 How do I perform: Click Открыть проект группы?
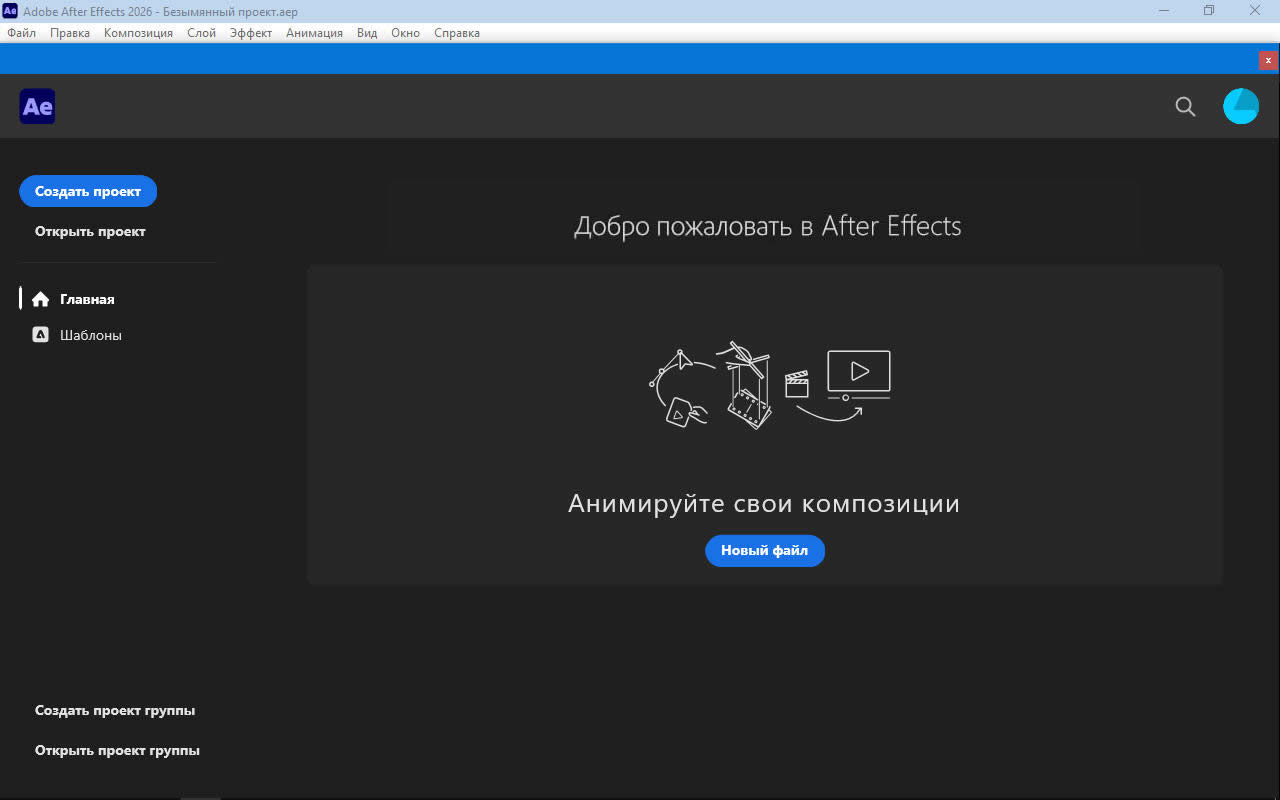point(117,751)
